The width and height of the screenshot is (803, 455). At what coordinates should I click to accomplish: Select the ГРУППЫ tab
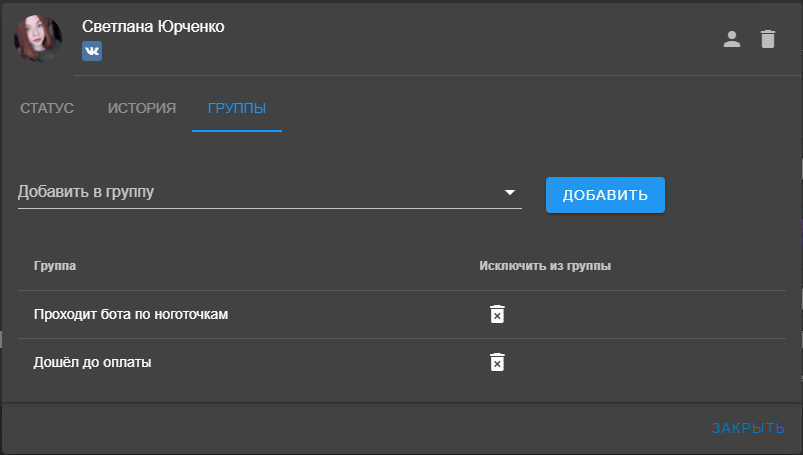coord(237,108)
